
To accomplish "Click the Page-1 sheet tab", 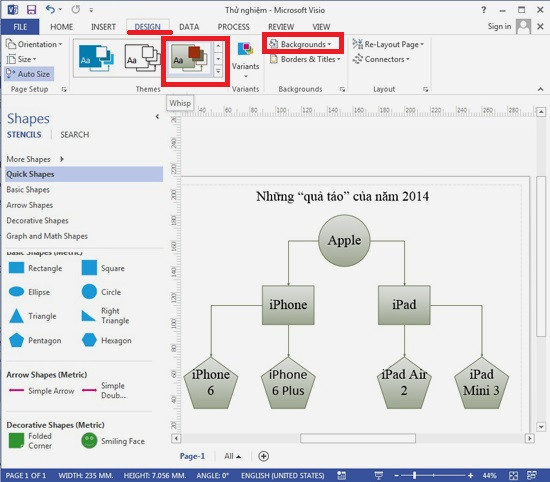I will click(192, 456).
